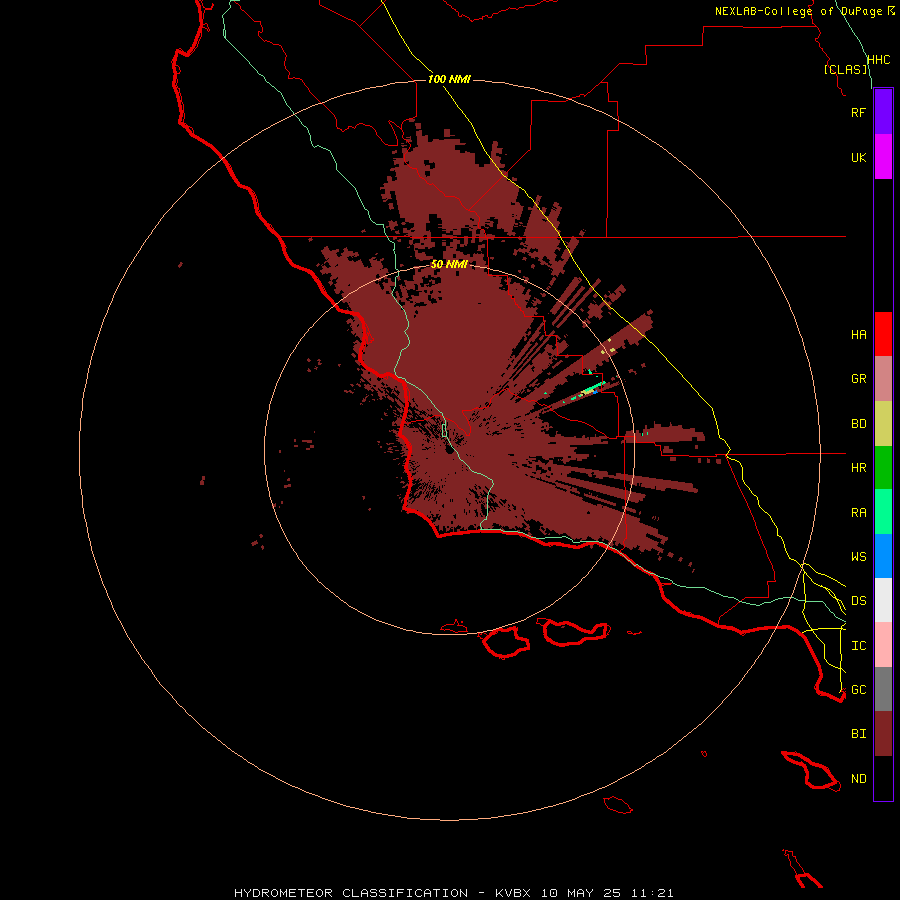Click the '10 MAY 25' date text
900x900 pixels.
coord(581,893)
